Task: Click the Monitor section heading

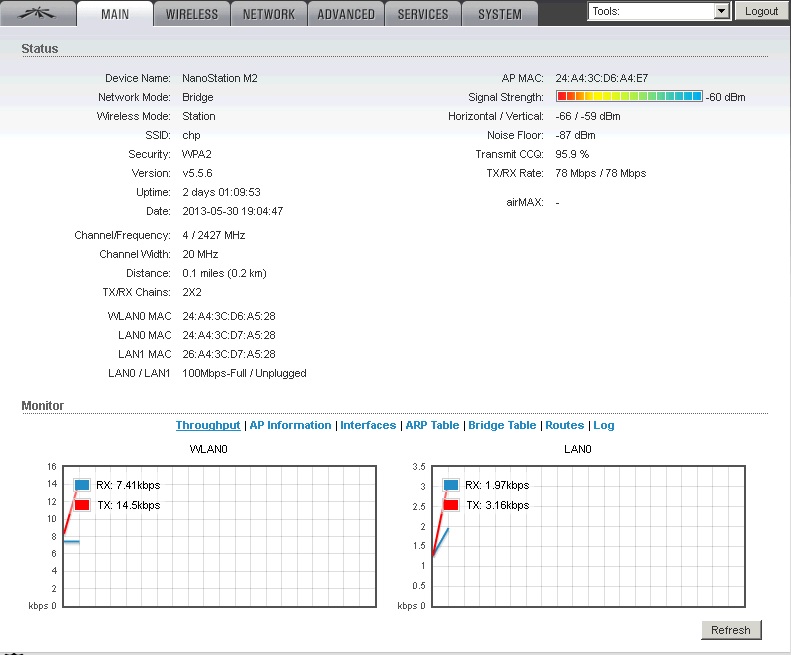Action: click(x=42, y=406)
